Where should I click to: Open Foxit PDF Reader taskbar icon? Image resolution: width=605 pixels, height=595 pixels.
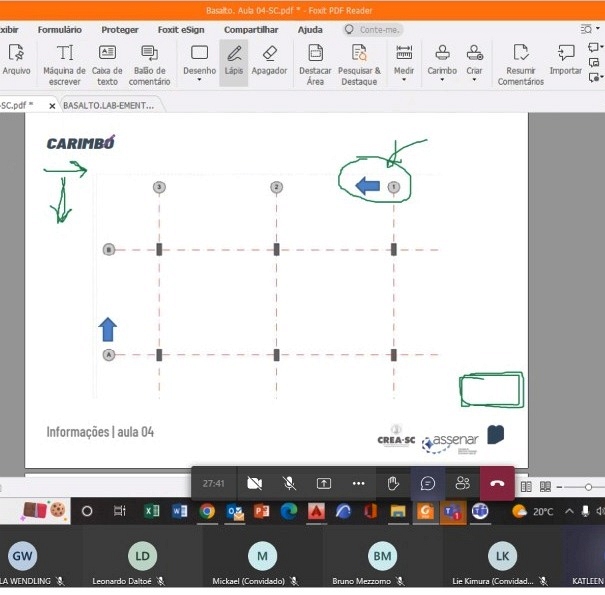click(x=425, y=511)
